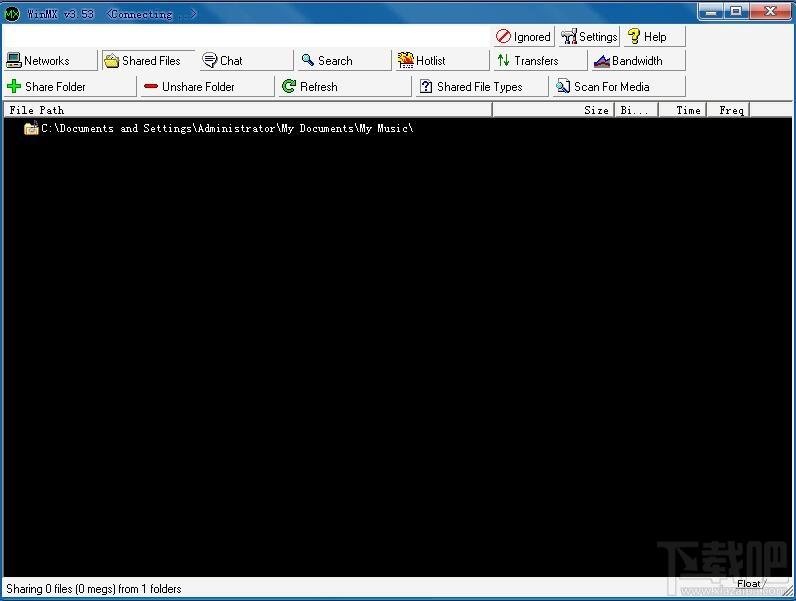This screenshot has width=796, height=601.
Task: Click the Ignored button
Action: pos(523,37)
